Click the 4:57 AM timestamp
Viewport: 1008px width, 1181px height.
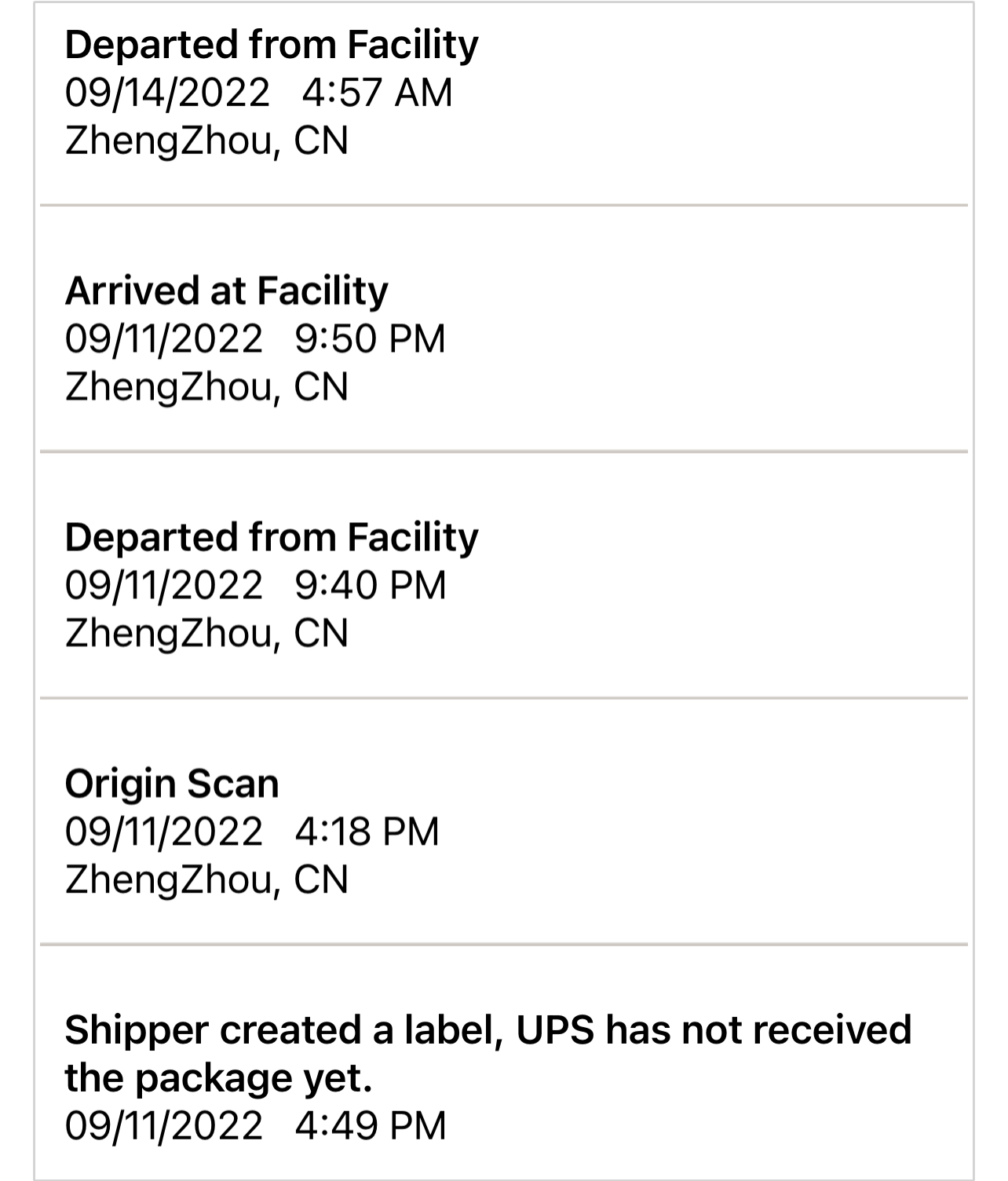tap(377, 93)
